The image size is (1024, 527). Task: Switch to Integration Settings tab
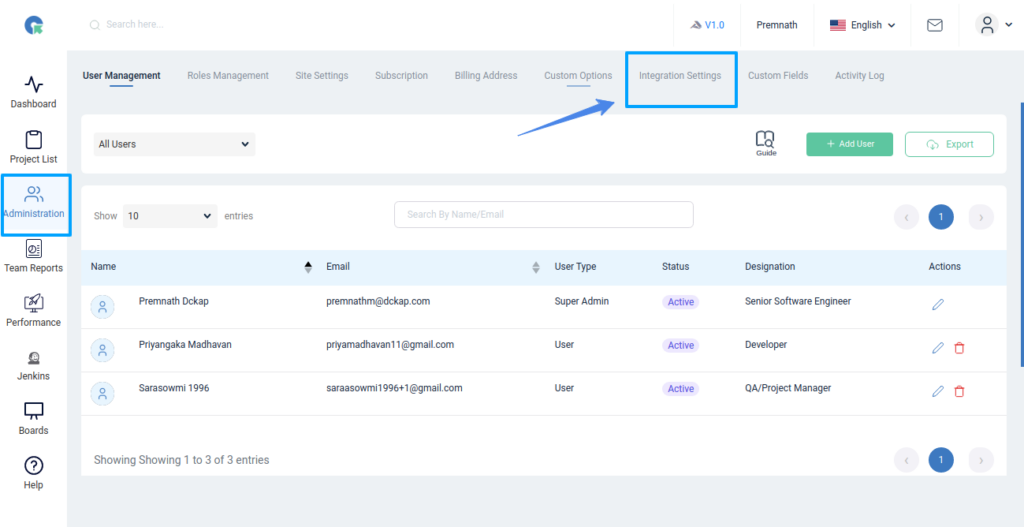point(680,76)
